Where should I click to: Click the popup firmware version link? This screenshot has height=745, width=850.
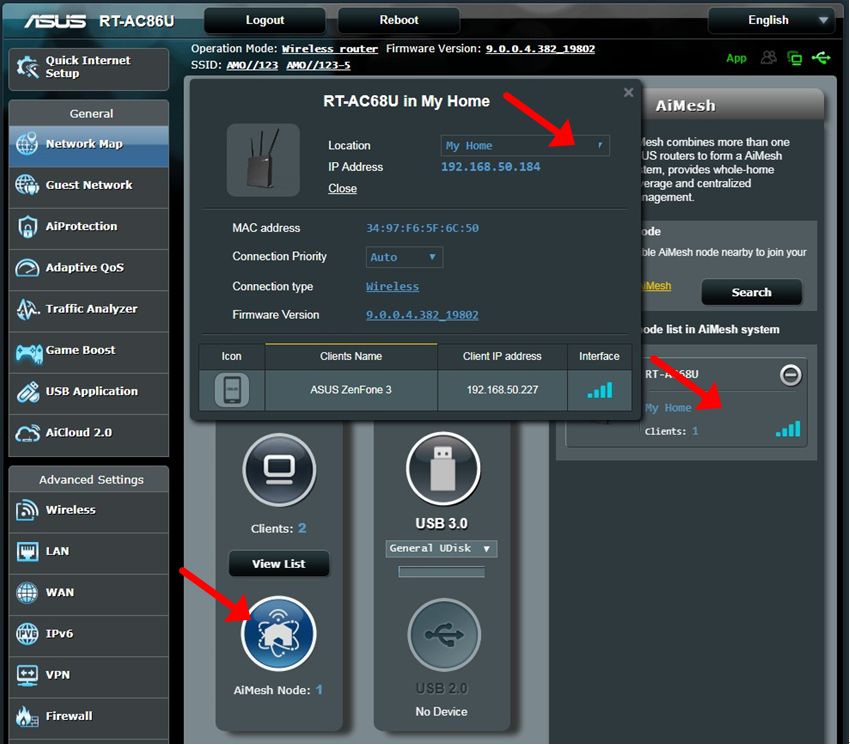pos(422,315)
